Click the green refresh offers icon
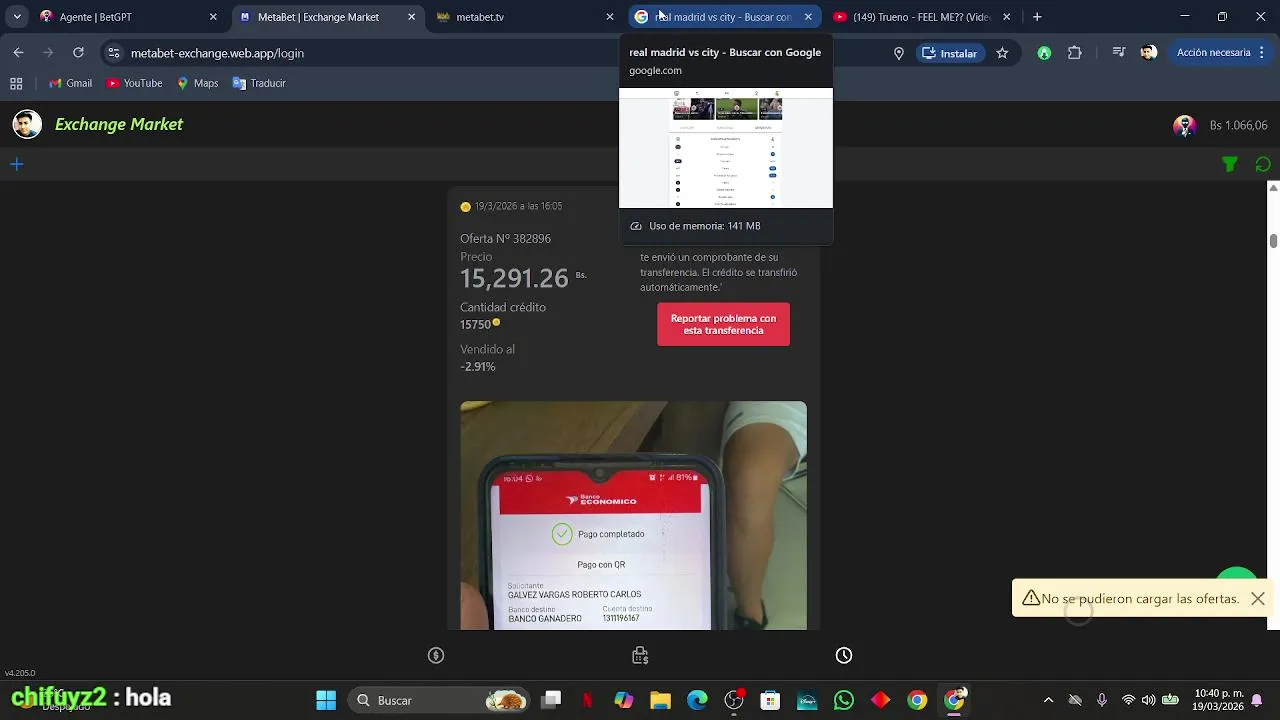Screen dimensions: 1280x720 click(x=1263, y=165)
